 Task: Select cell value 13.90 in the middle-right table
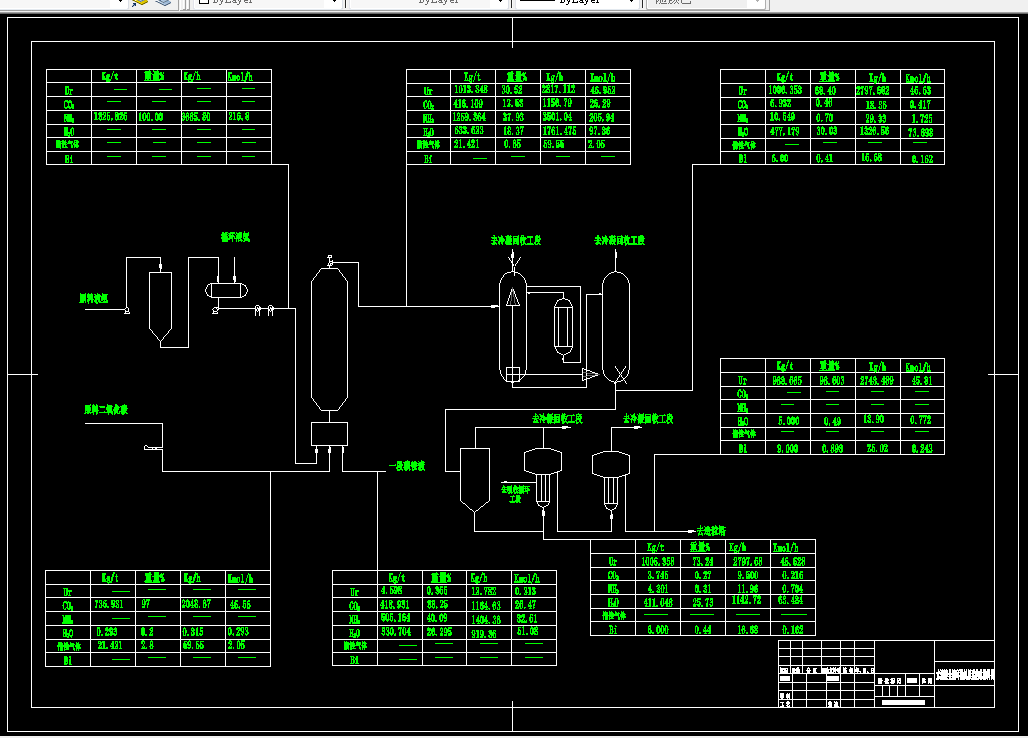click(x=874, y=419)
